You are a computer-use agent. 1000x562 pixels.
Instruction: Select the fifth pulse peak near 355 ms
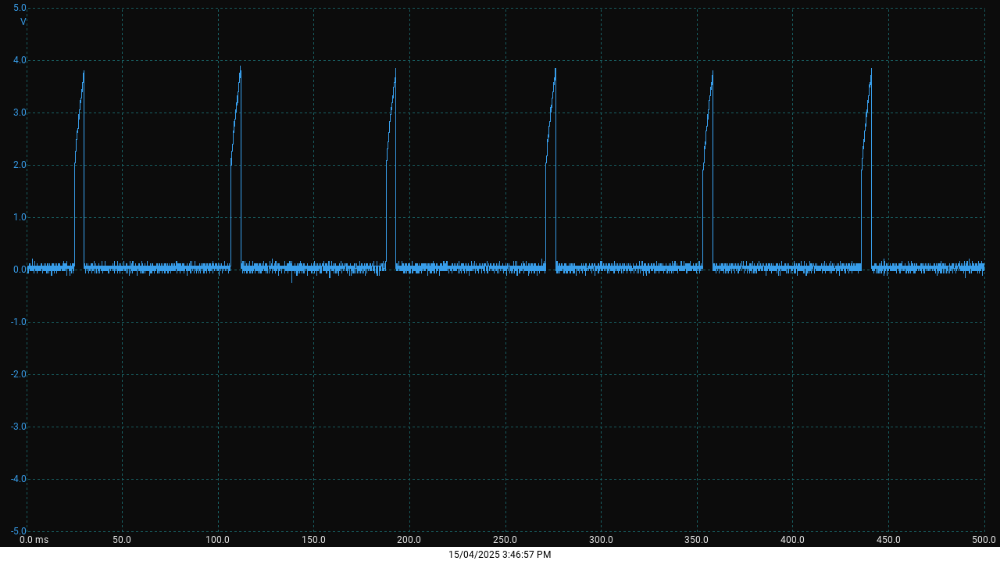pyautogui.click(x=712, y=72)
